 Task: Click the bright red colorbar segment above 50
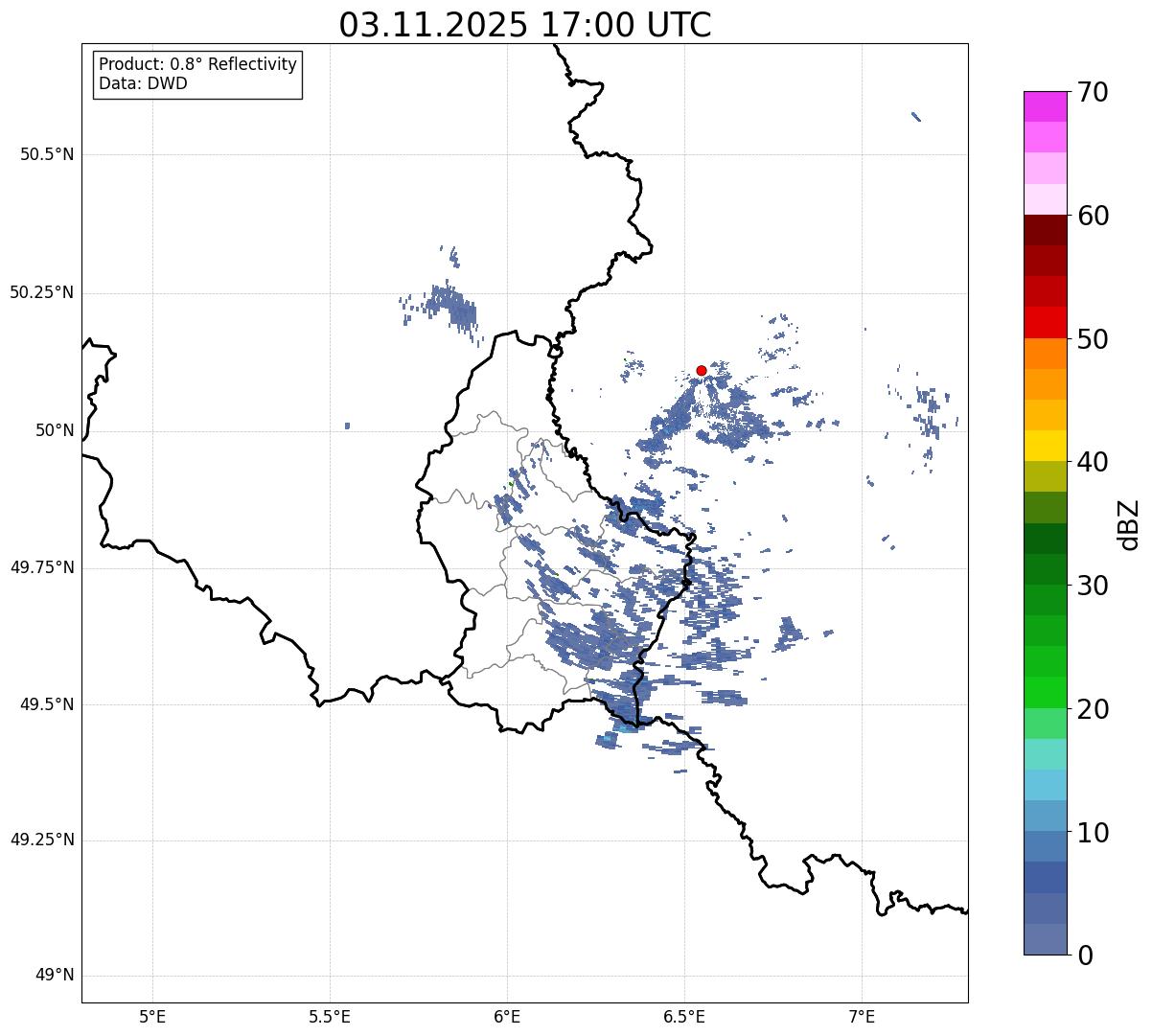click(x=1045, y=322)
